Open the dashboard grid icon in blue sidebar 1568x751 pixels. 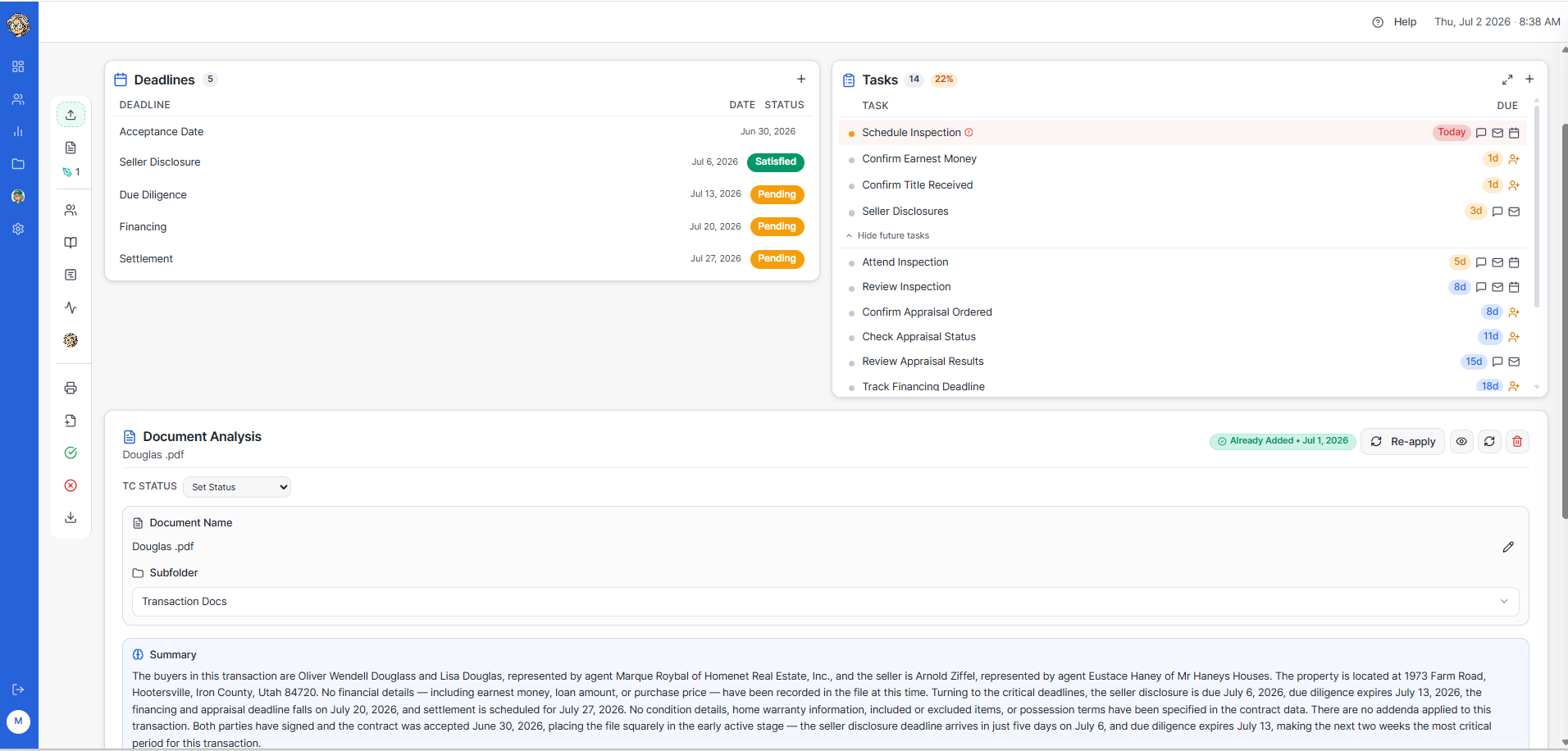pyautogui.click(x=18, y=66)
